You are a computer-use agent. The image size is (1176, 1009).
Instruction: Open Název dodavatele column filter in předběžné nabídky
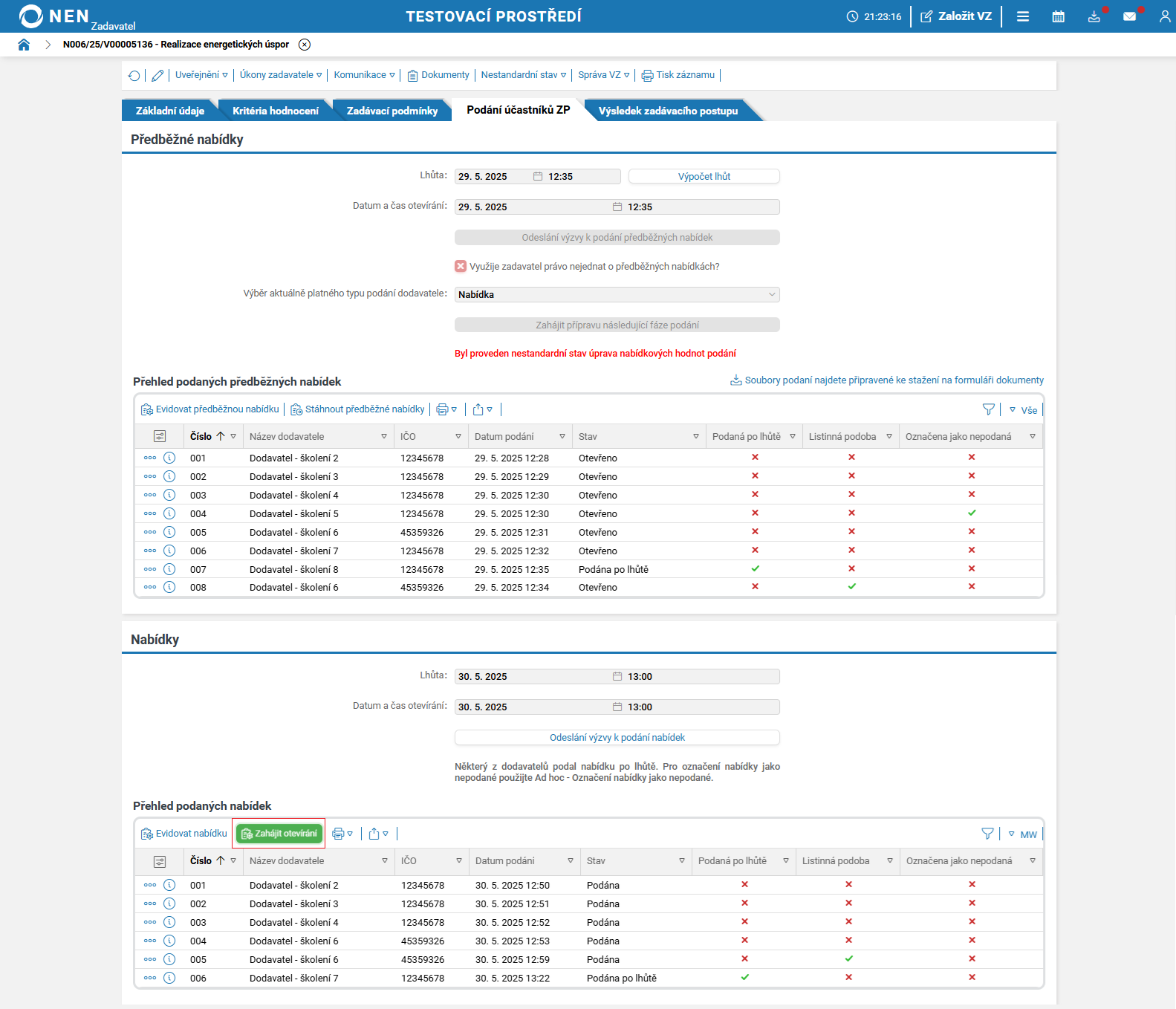[x=384, y=436]
